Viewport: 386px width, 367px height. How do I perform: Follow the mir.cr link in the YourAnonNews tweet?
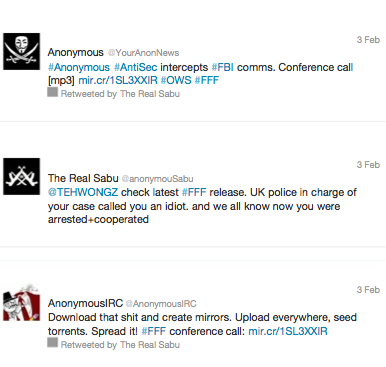[118, 80]
